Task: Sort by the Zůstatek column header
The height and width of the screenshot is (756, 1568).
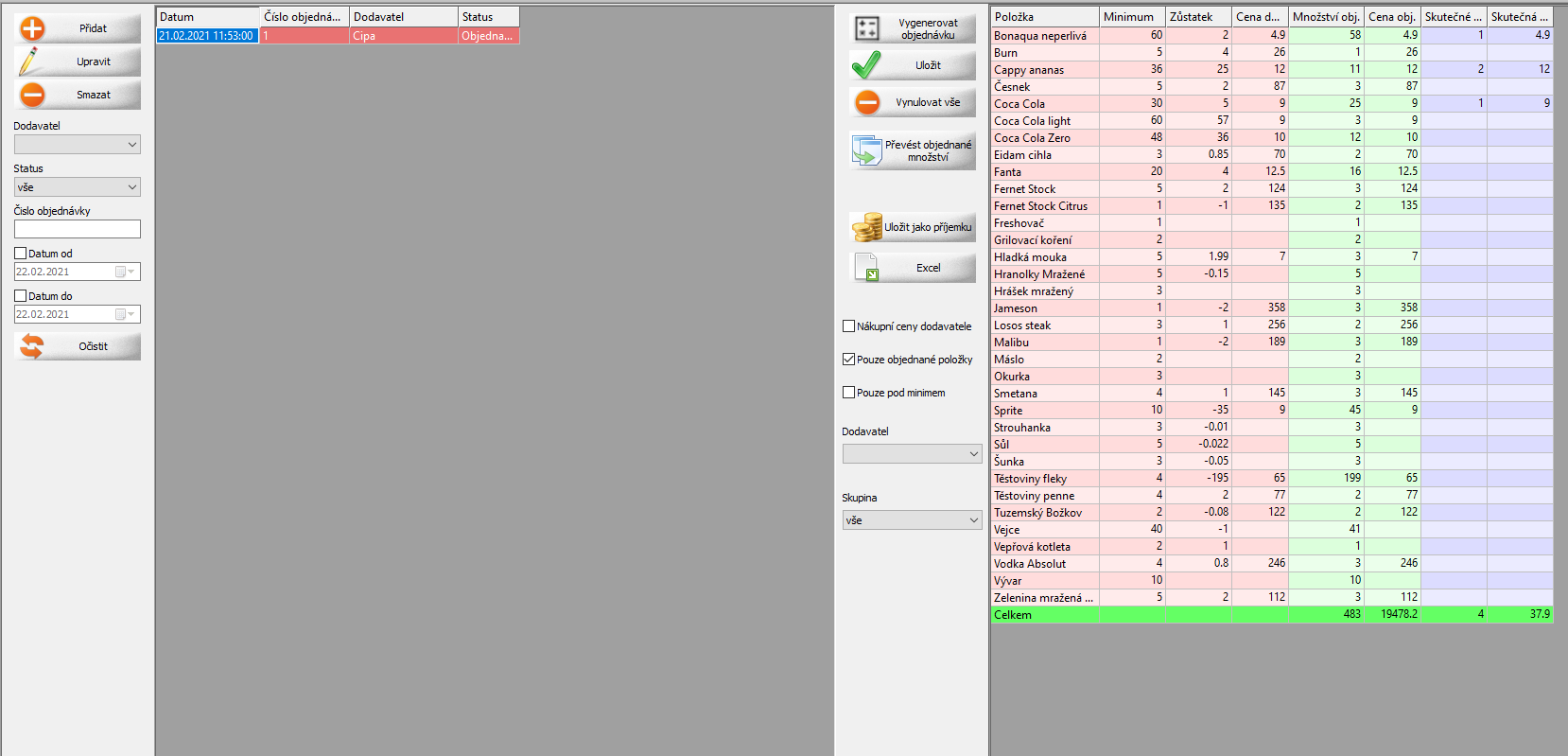Action: point(1197,17)
